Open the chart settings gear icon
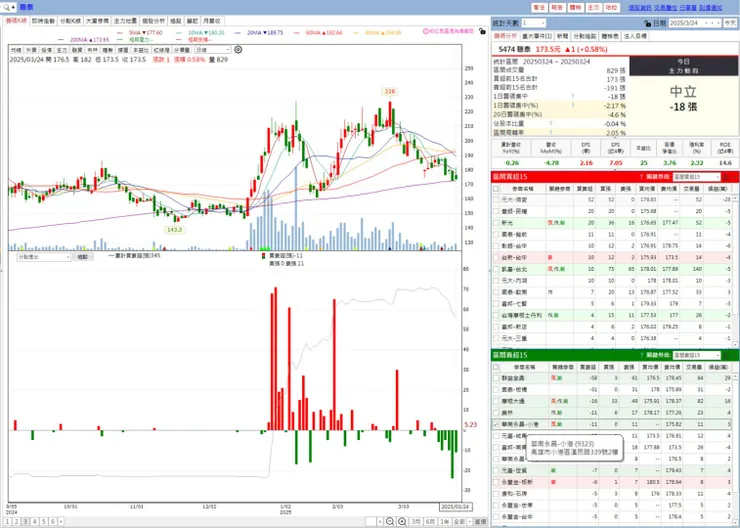Screen dimensions: 740x528 tap(238, 50)
